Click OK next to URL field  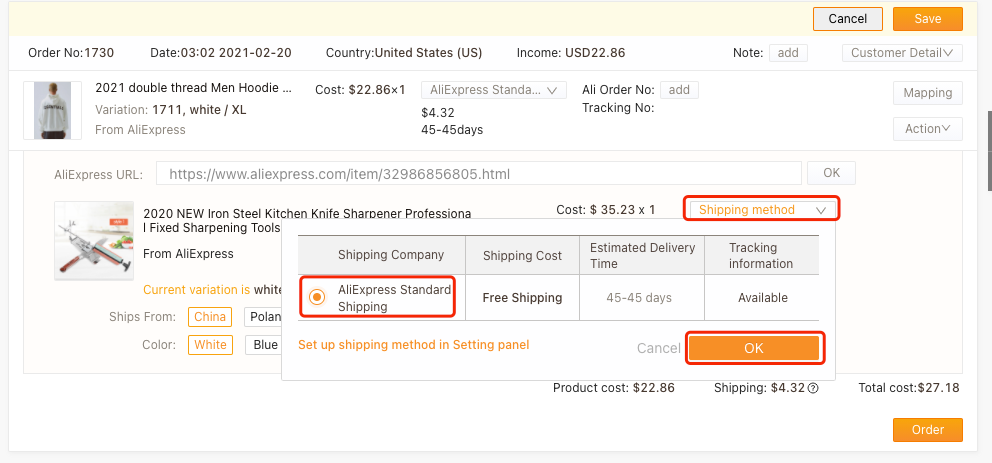pyautogui.click(x=831, y=173)
